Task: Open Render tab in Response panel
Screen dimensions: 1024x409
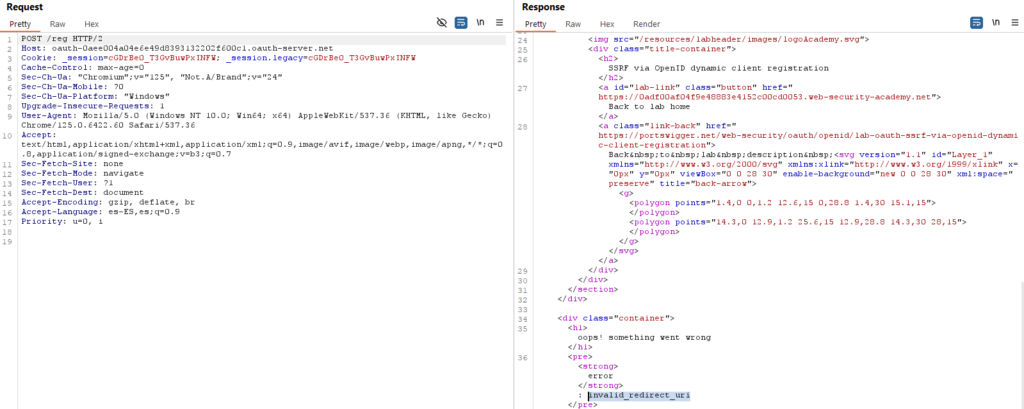Action: pyautogui.click(x=646, y=23)
